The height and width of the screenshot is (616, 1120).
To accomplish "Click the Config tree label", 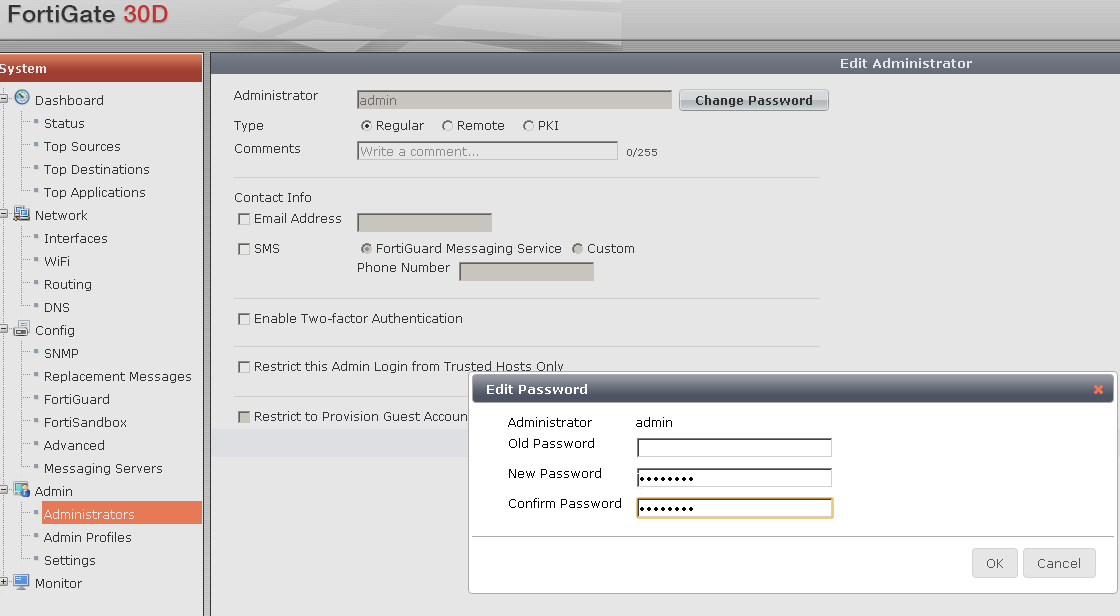I will pos(55,330).
